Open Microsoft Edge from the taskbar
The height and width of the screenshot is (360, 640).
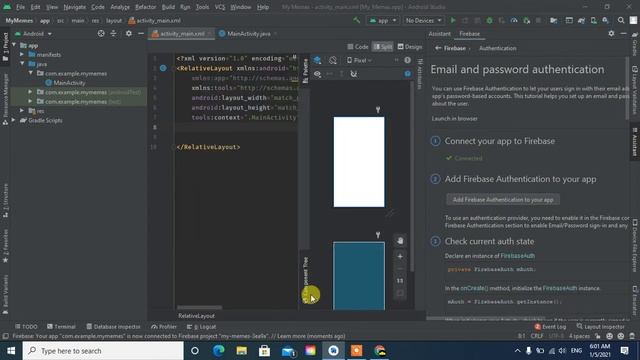[x=219, y=351]
